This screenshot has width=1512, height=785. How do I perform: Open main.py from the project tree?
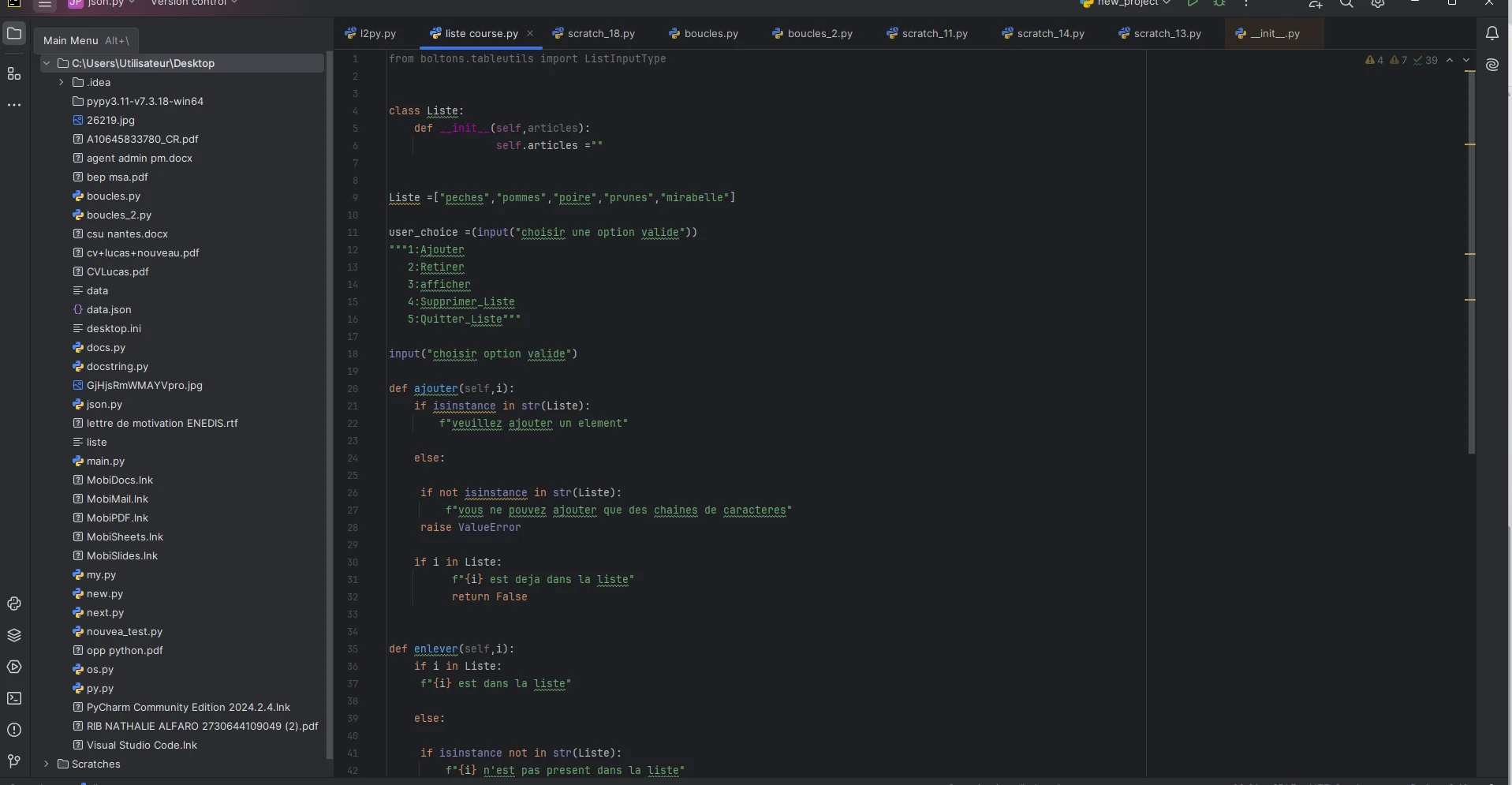coord(105,461)
